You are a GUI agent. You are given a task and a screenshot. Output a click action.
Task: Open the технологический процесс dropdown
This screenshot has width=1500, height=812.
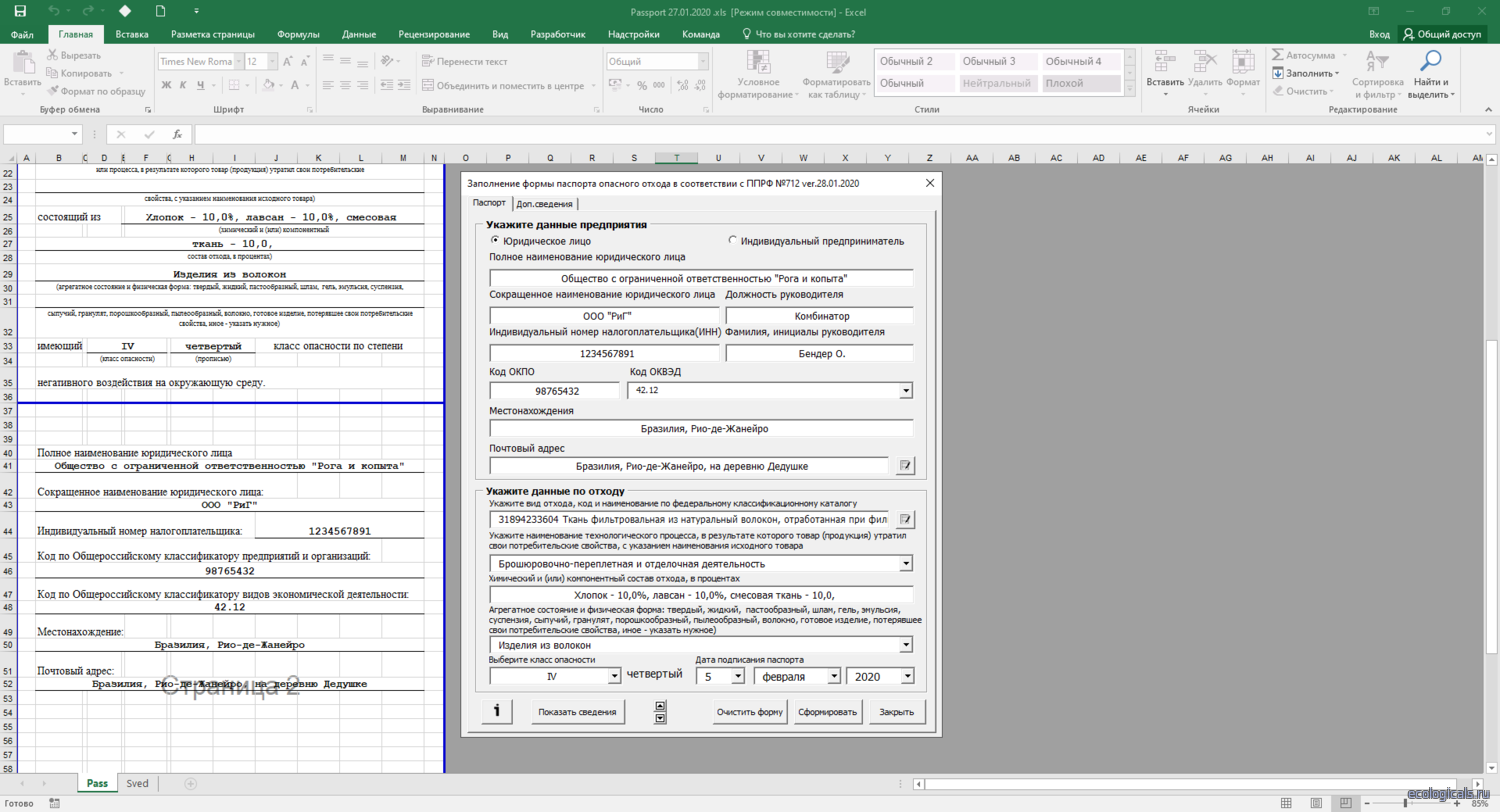[906, 564]
